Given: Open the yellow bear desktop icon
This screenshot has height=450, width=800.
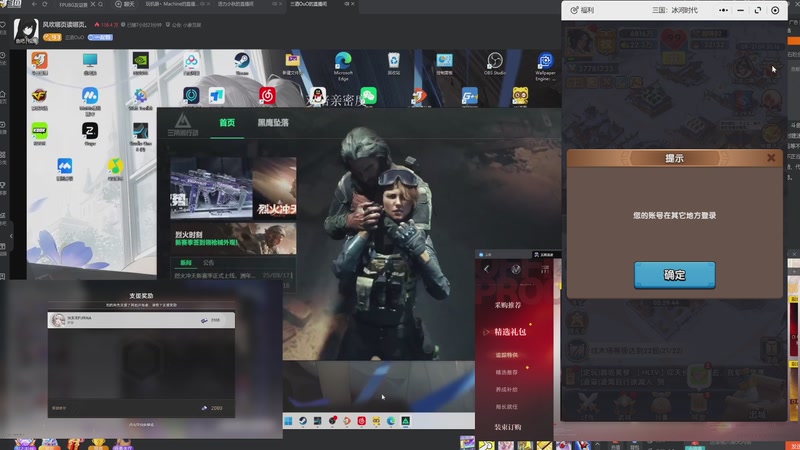Looking at the screenshot, I should (x=520, y=96).
